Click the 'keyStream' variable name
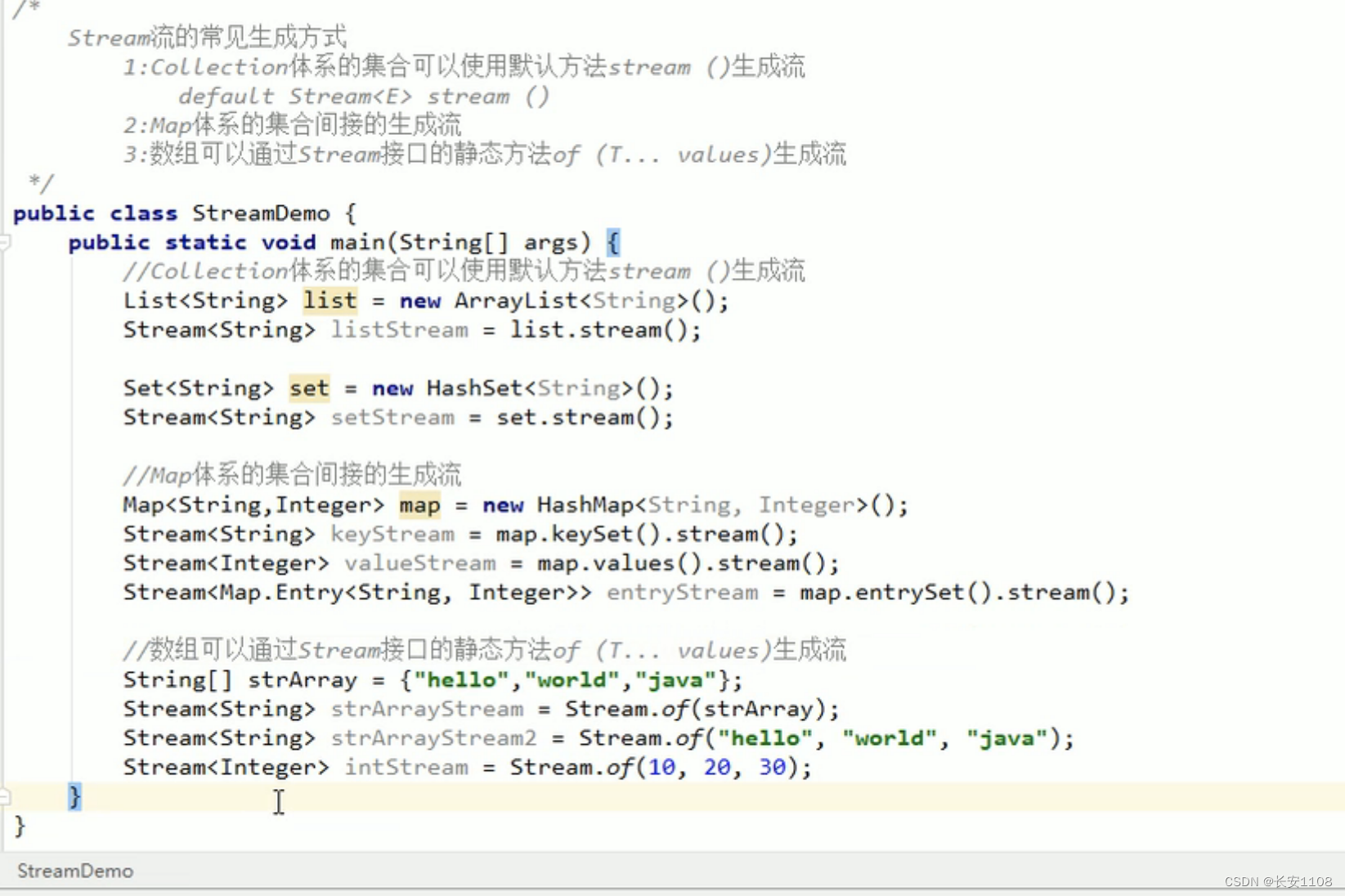This screenshot has width=1345, height=896. click(x=392, y=535)
